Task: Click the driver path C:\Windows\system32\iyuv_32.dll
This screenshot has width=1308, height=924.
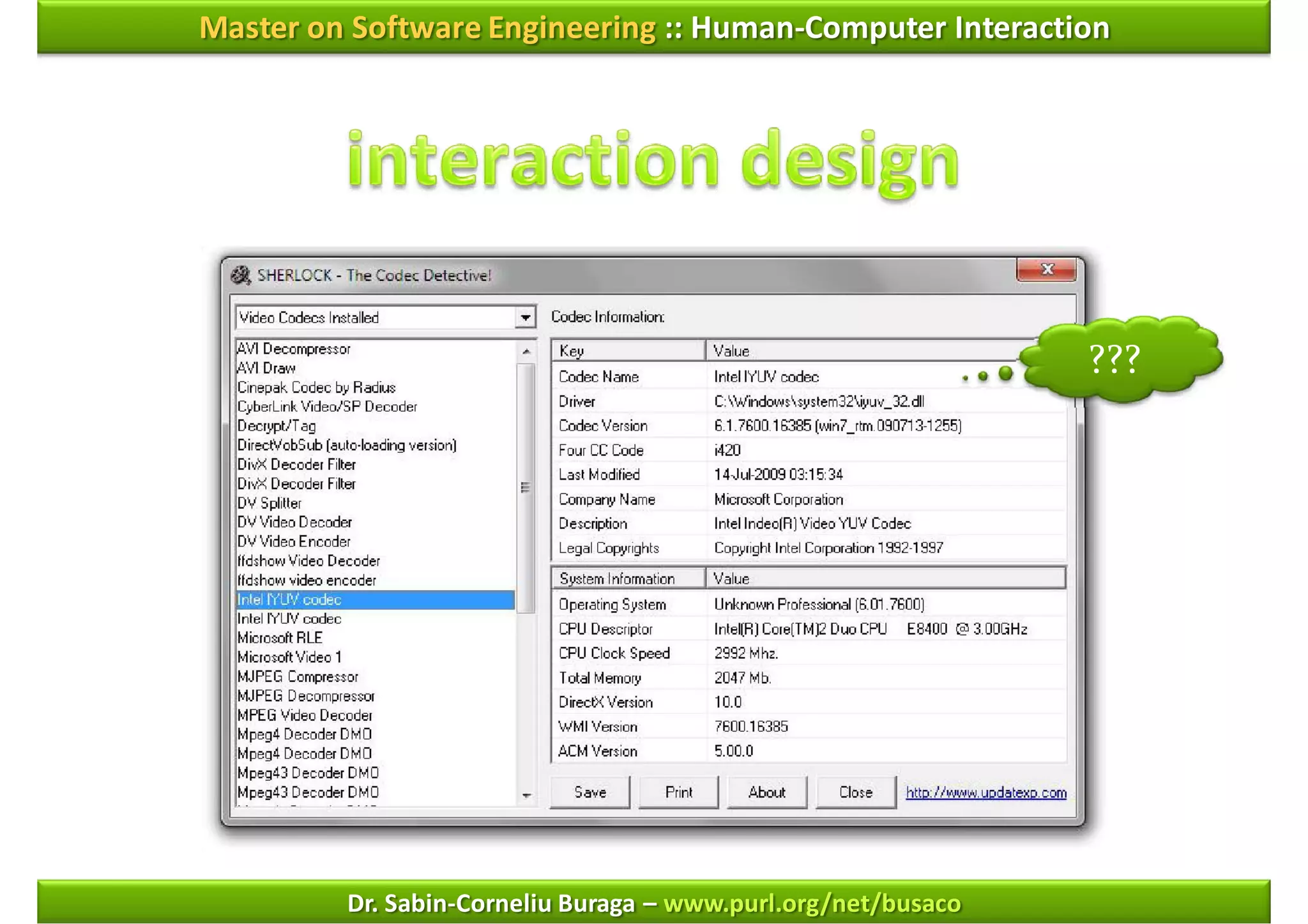Action: pos(819,402)
